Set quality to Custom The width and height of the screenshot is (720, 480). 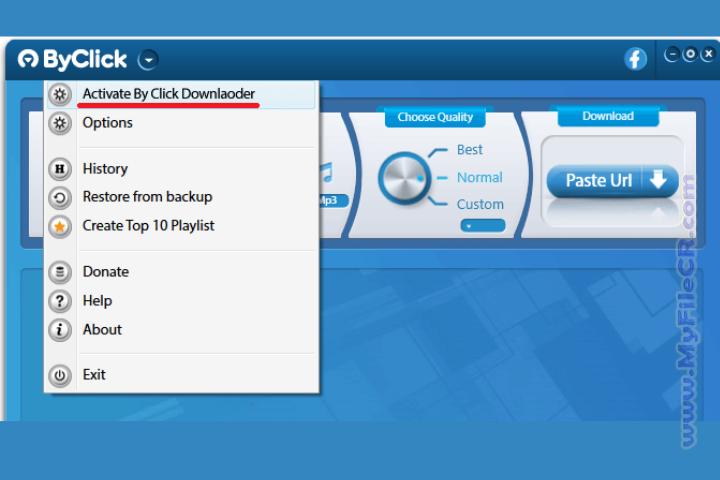[480, 204]
